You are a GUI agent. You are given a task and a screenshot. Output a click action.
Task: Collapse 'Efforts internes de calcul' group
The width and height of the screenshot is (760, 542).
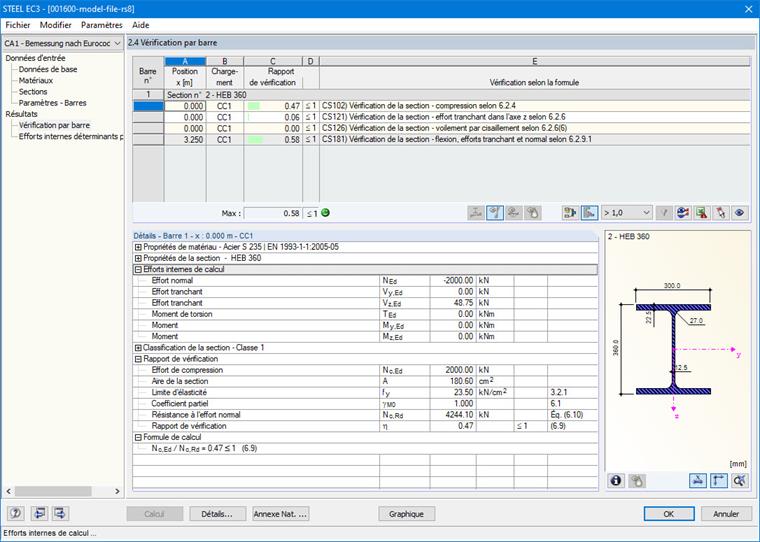tap(138, 270)
